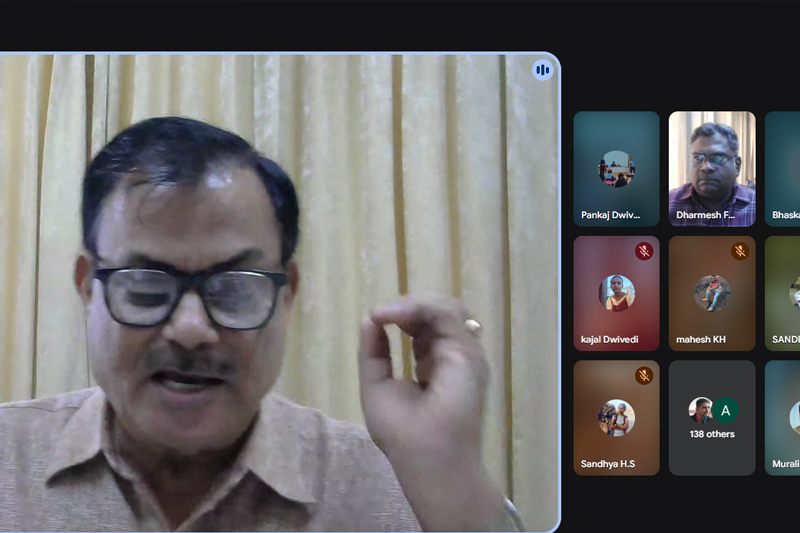Select Dharmesh F... video tile
Image resolution: width=800 pixels, height=533 pixels.
click(x=712, y=169)
